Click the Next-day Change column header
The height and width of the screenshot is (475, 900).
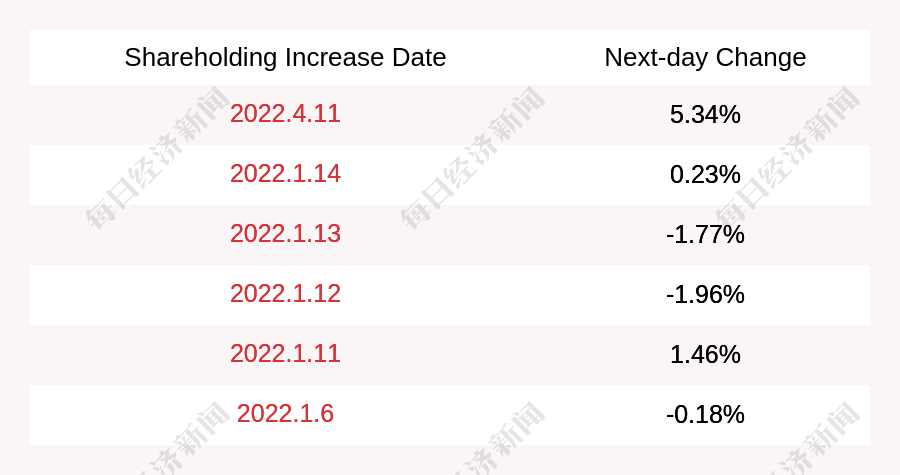pyautogui.click(x=705, y=57)
